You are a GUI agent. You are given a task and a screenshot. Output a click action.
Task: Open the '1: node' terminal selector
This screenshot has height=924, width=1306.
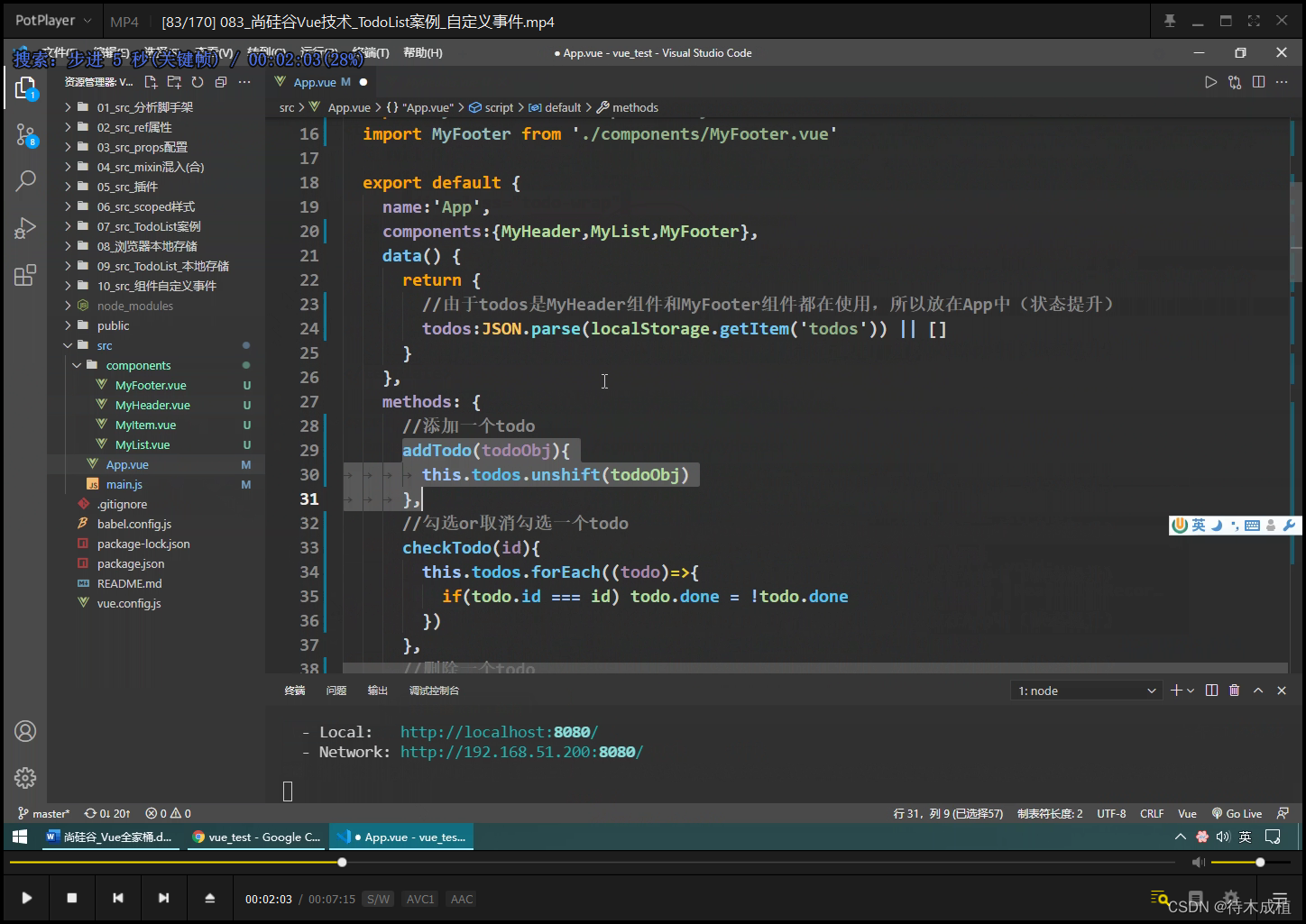(1086, 691)
